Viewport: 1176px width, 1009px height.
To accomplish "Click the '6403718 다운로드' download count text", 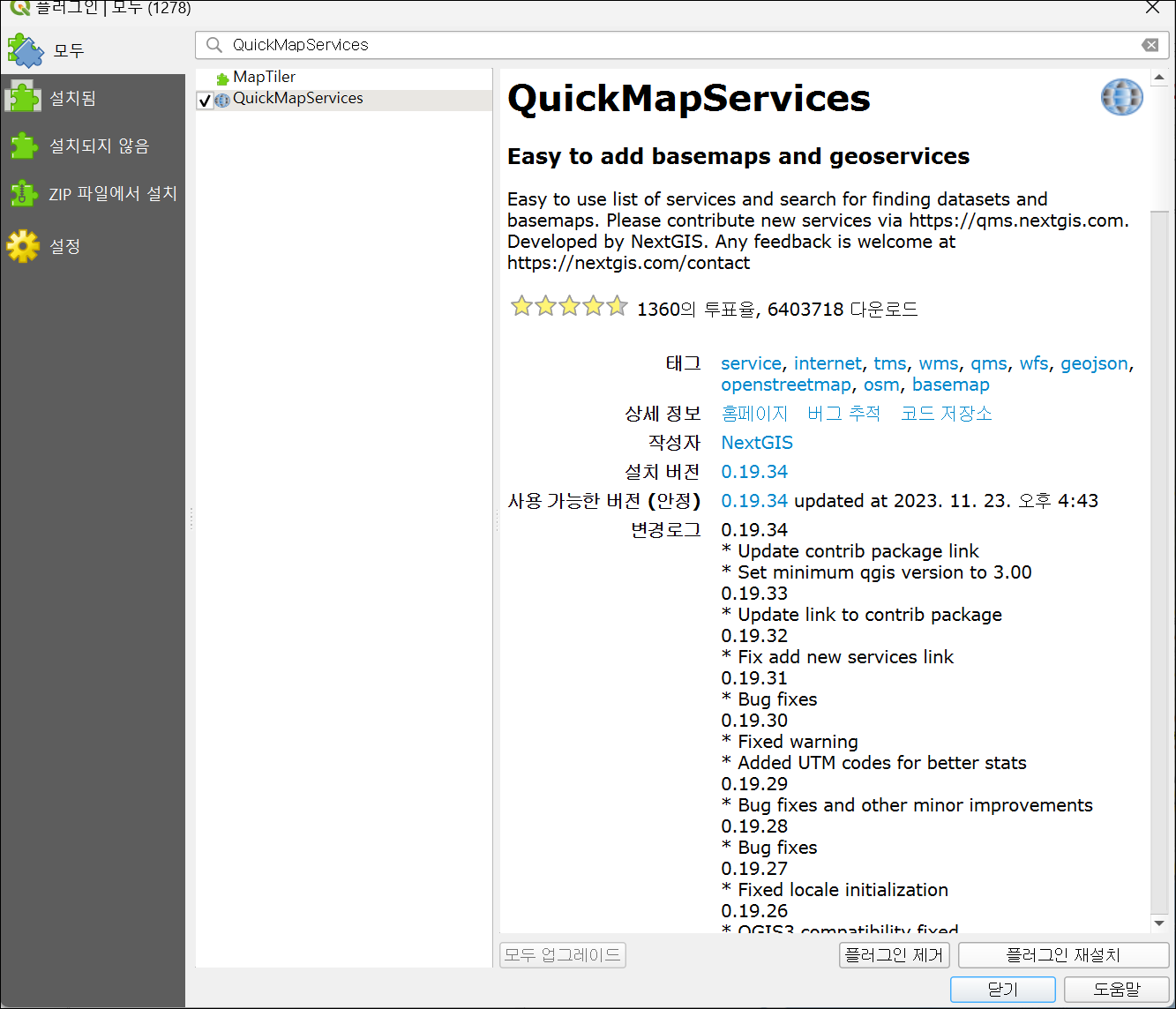I will click(x=843, y=310).
